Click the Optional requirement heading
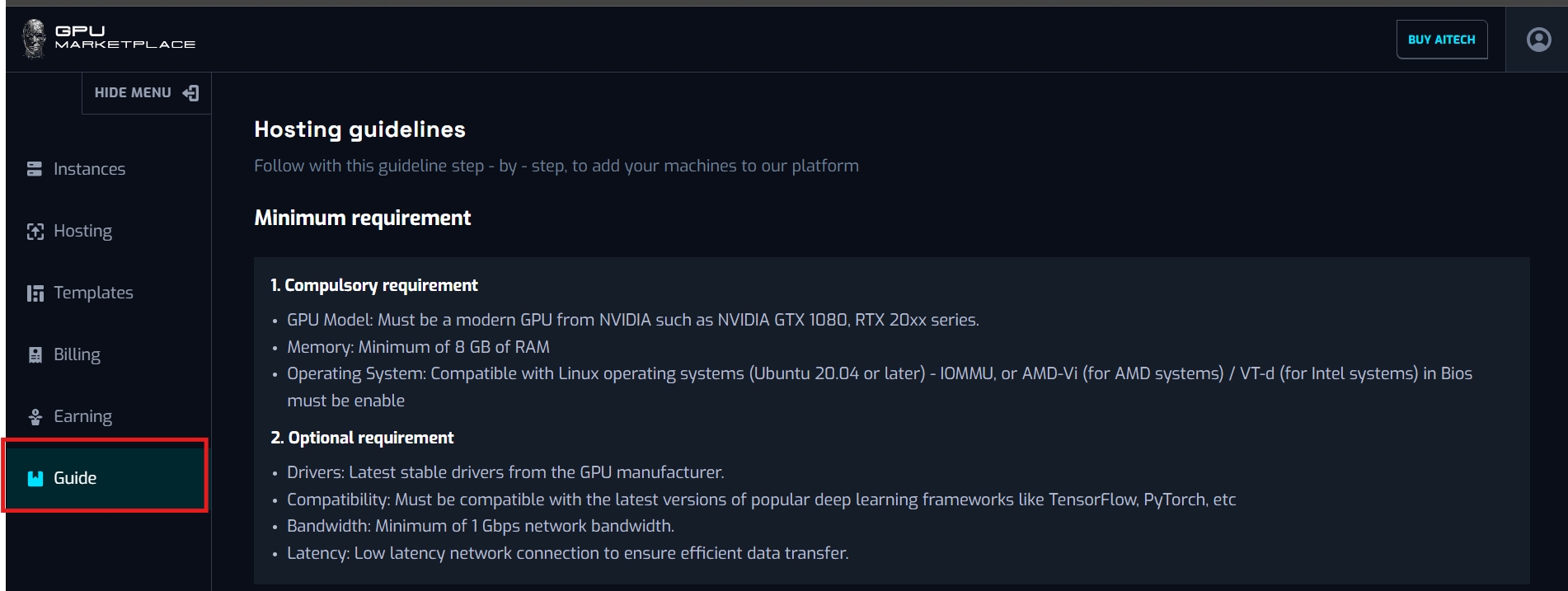The height and width of the screenshot is (591, 1568). click(362, 438)
